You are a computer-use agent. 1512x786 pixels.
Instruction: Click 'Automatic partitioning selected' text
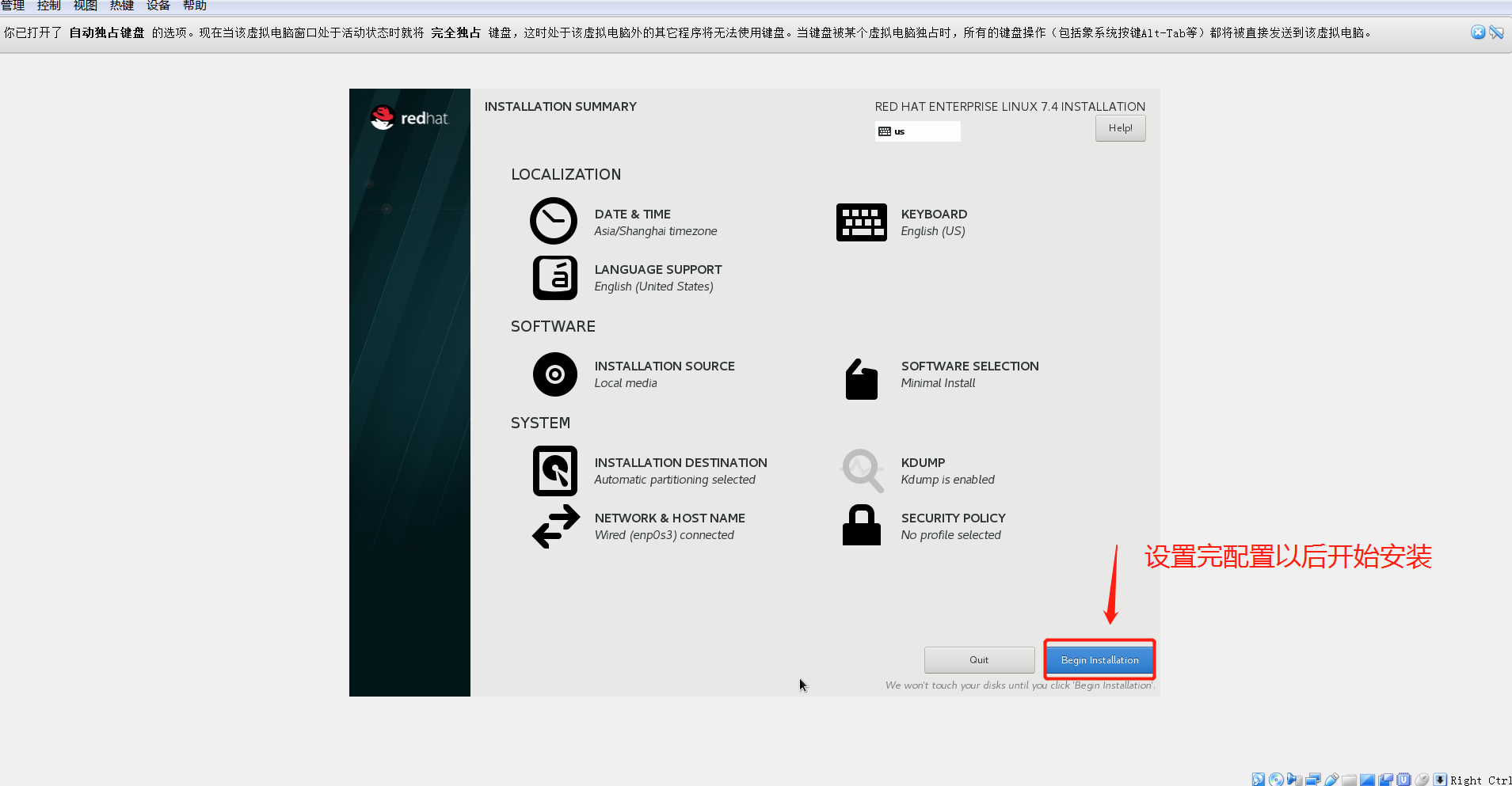tap(675, 480)
